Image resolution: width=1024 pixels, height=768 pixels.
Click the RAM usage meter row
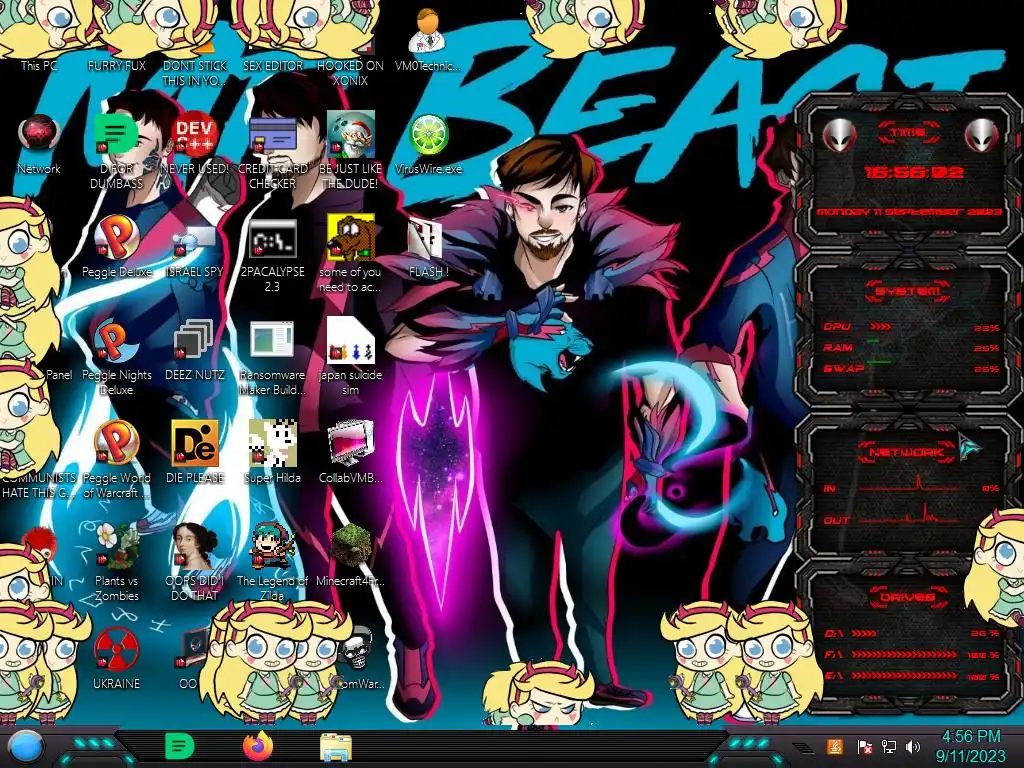(912, 347)
